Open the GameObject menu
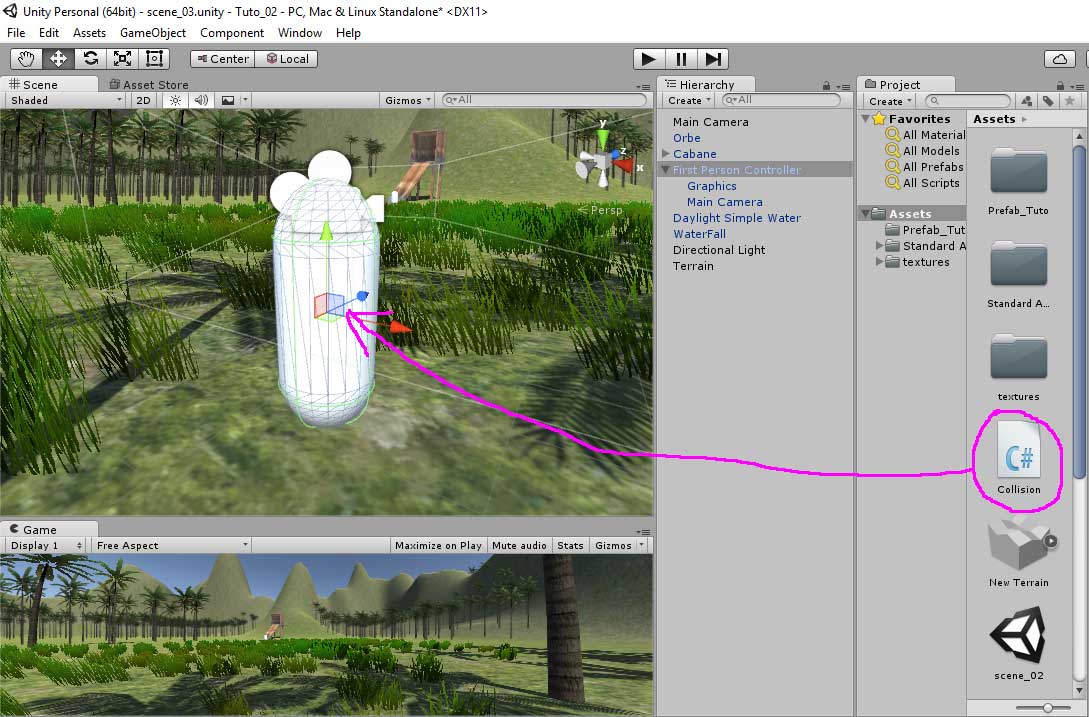Image resolution: width=1089 pixels, height=717 pixels. [x=153, y=33]
